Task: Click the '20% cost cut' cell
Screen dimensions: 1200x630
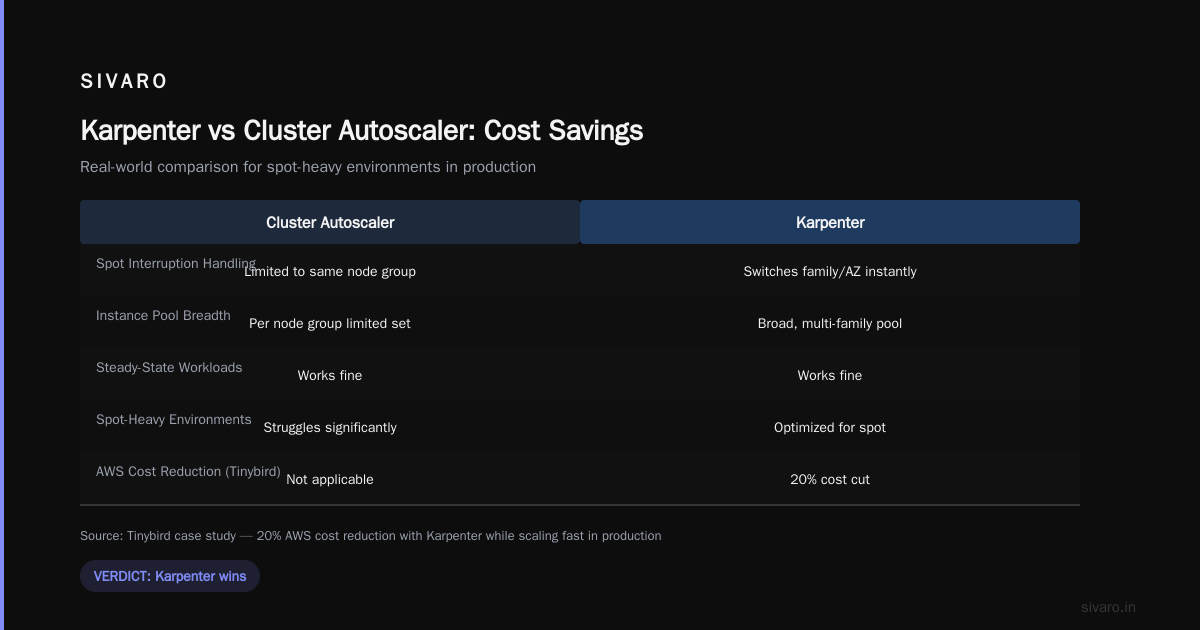Action: point(830,479)
